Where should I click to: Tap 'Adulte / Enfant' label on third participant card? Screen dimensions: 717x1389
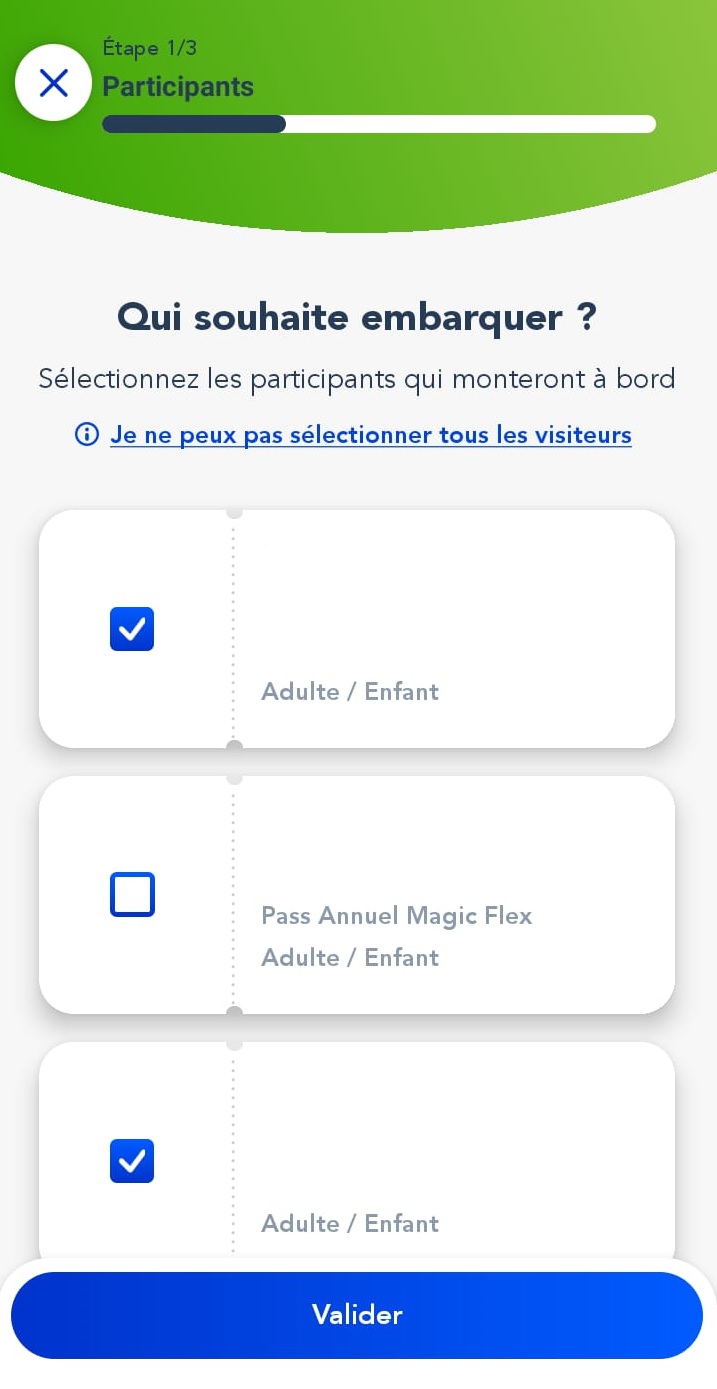click(350, 1224)
